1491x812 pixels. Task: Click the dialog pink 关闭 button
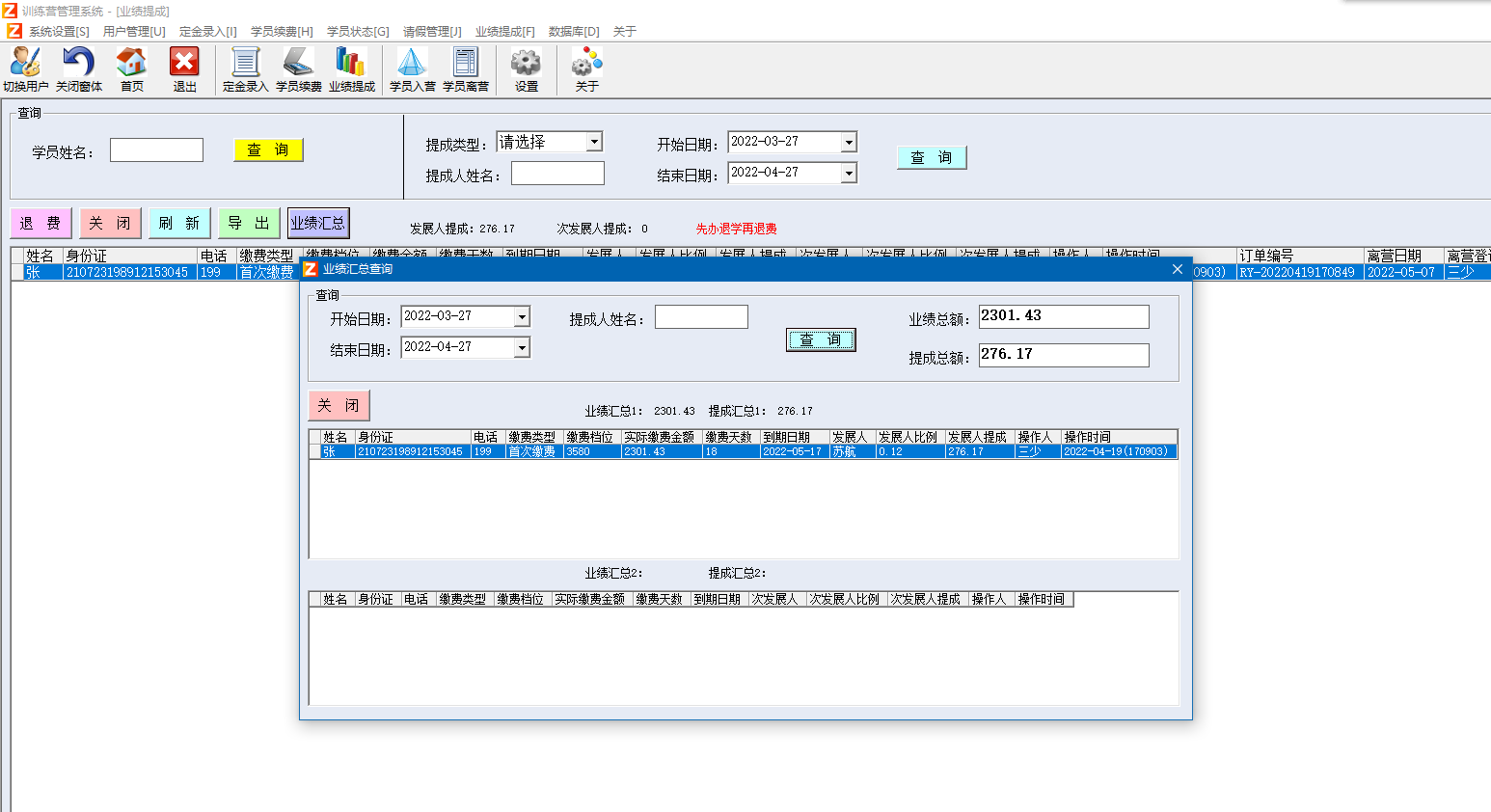(339, 405)
